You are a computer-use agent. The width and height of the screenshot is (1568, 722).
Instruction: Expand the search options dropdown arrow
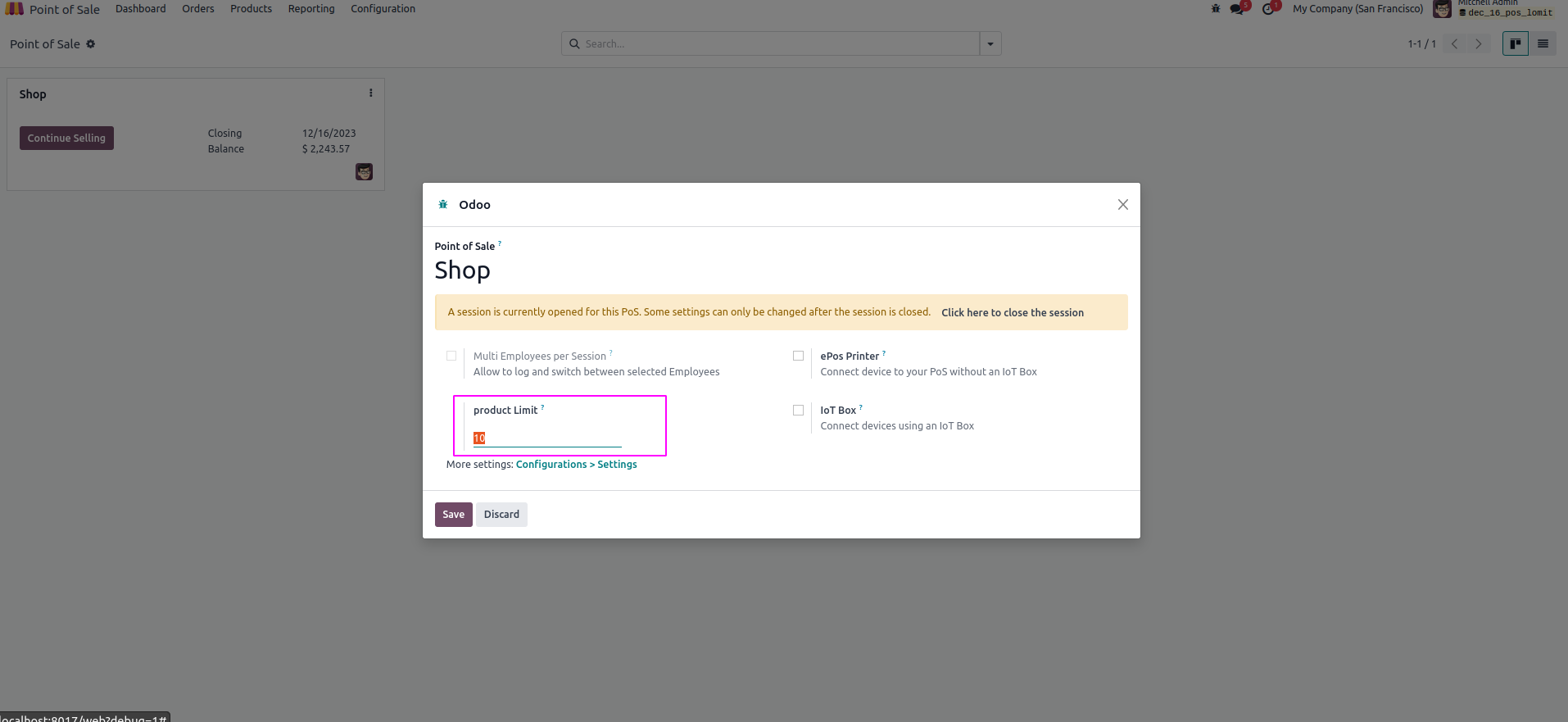tap(990, 44)
